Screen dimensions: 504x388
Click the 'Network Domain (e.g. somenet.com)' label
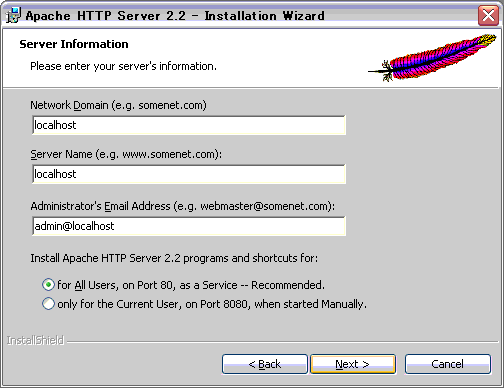point(118,105)
